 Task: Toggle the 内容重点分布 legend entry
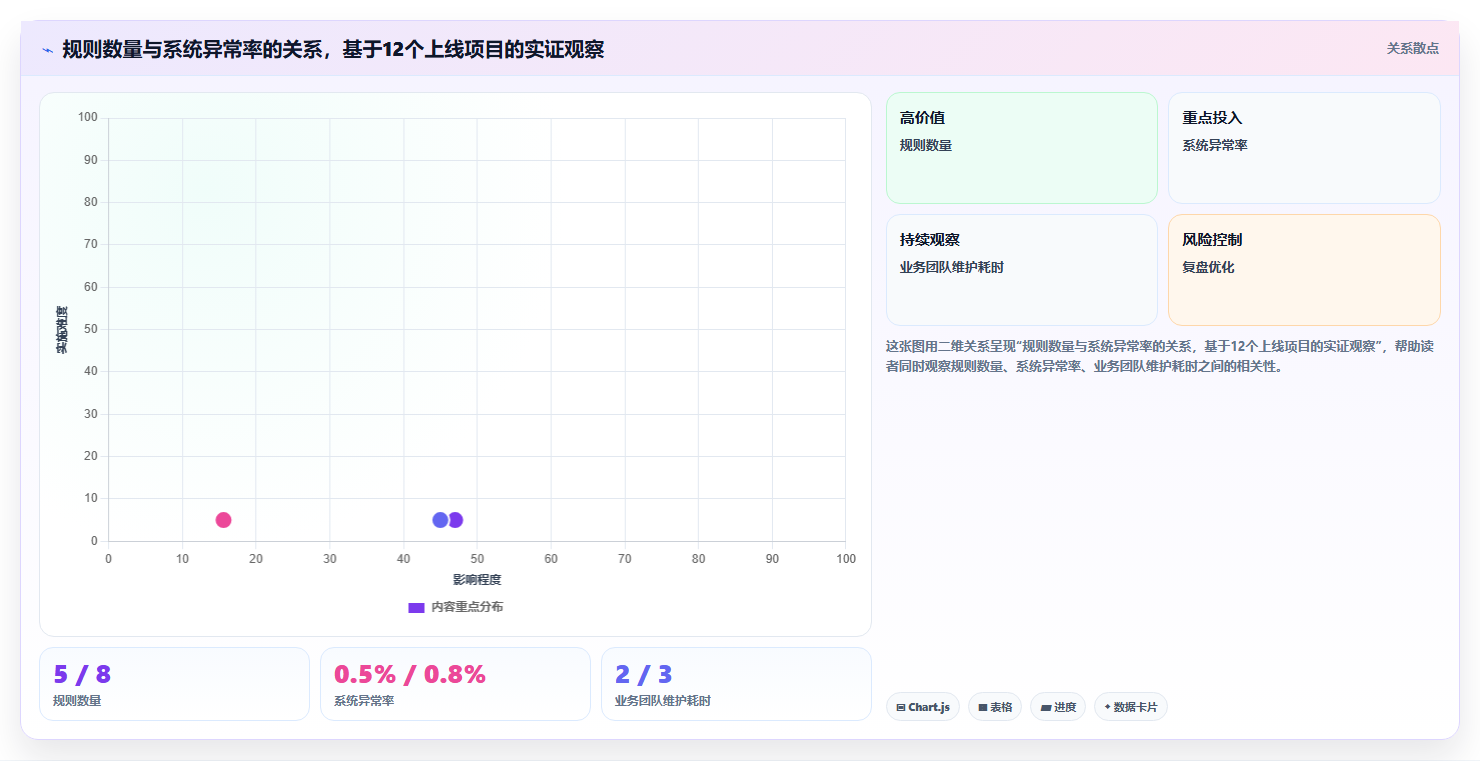(456, 607)
